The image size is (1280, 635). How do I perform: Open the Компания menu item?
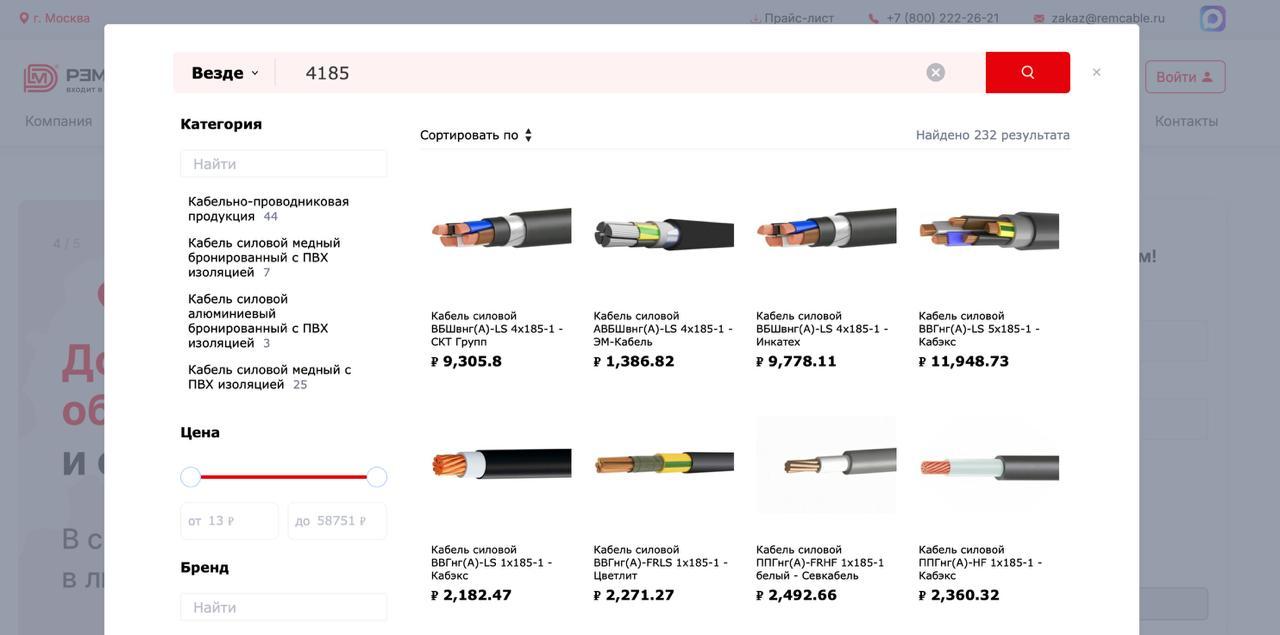click(58, 121)
